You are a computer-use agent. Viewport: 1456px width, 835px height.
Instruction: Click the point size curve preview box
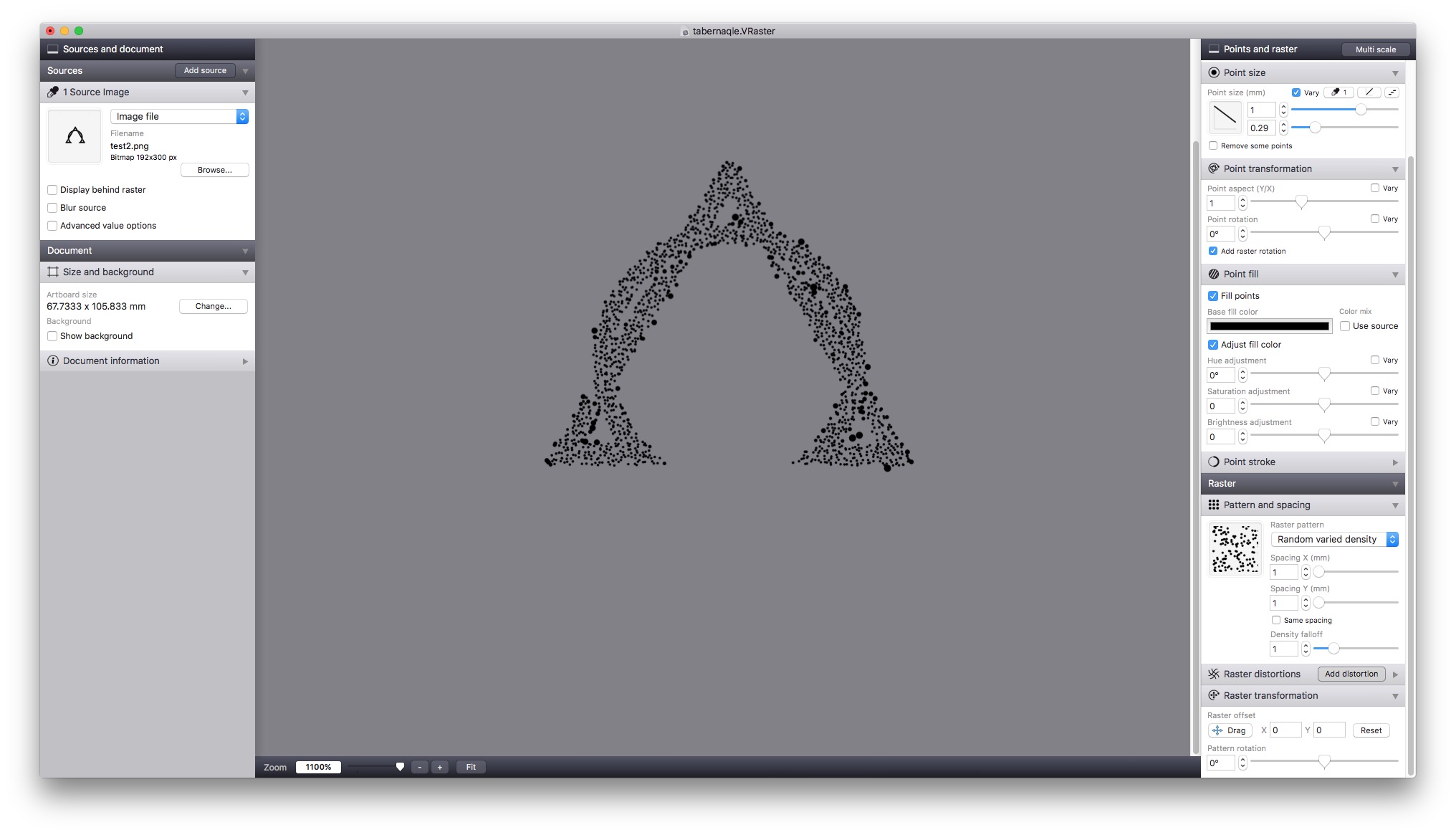tap(1225, 118)
